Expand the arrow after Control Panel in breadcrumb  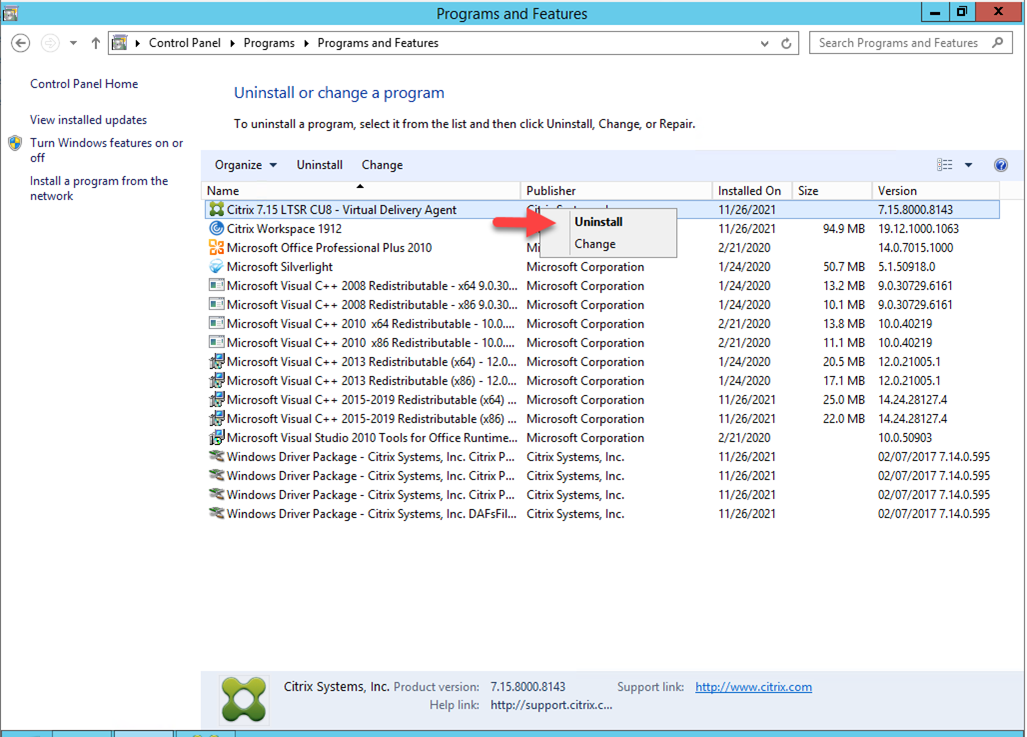click(x=233, y=43)
